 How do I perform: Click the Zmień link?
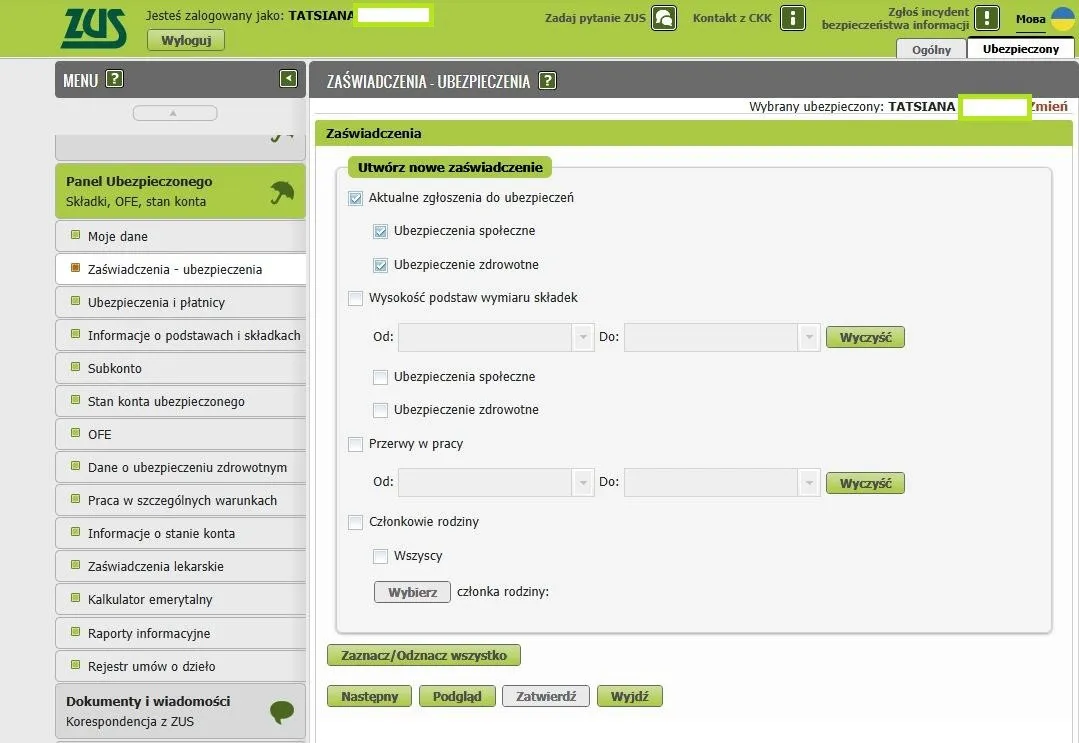click(x=1049, y=106)
